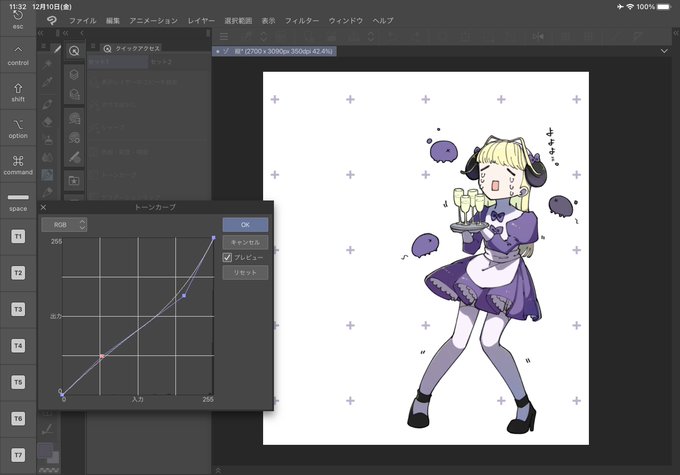Viewport: 680px width, 475px height.
Task: Open the quick access magnifier dock icon
Action: 74,51
